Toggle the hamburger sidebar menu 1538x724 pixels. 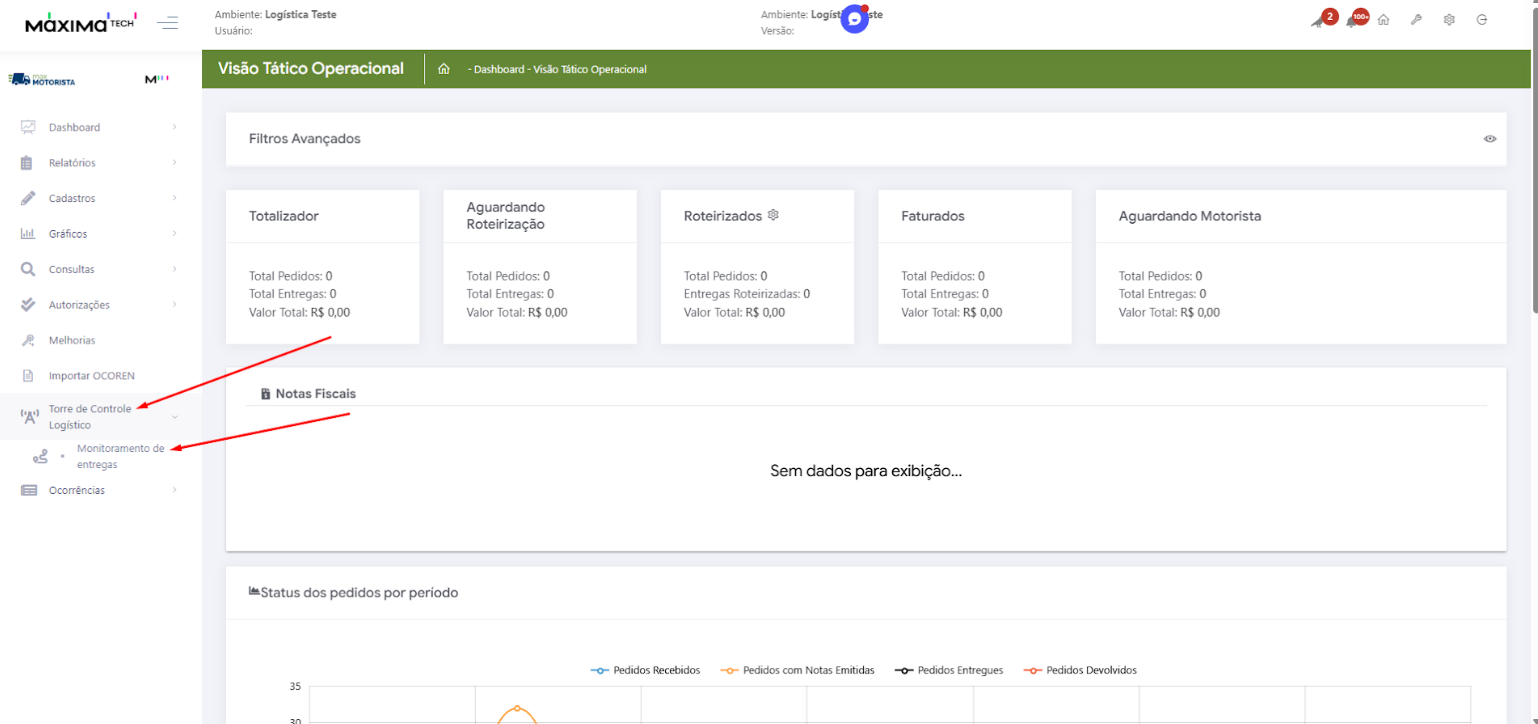(168, 22)
